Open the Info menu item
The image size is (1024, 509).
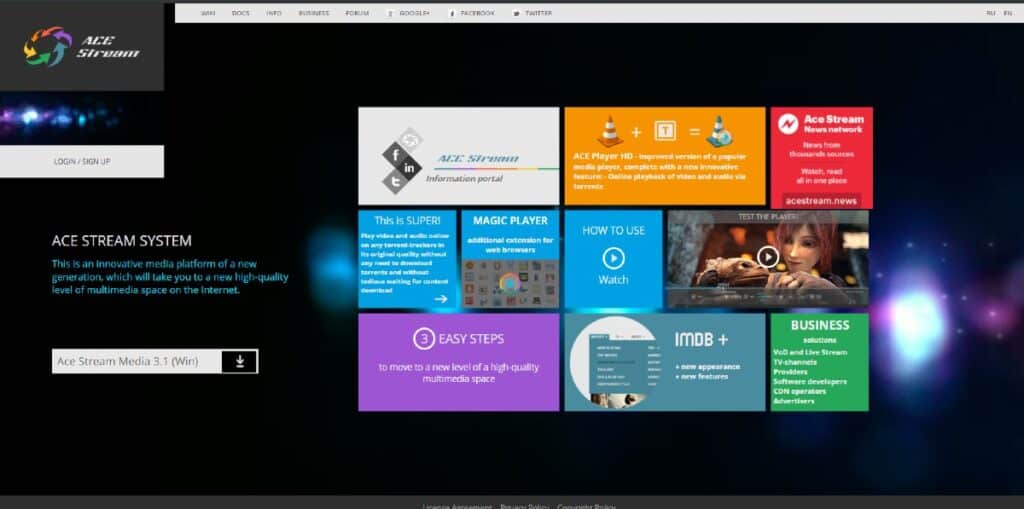coord(274,13)
